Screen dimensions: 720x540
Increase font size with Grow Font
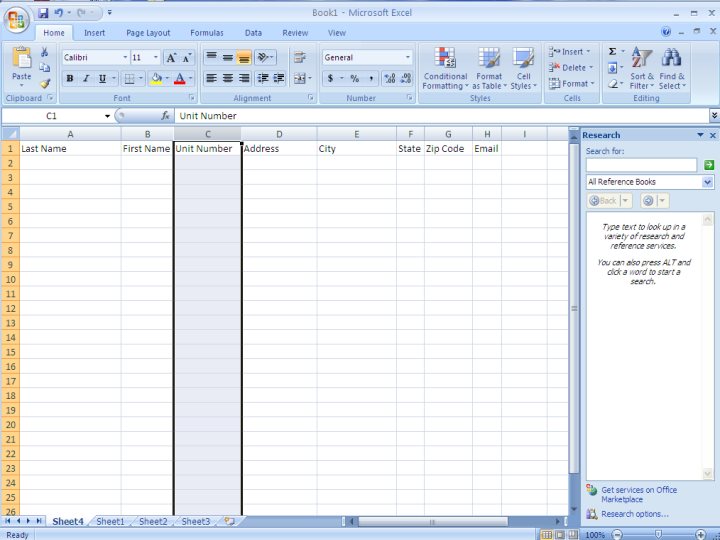click(171, 58)
